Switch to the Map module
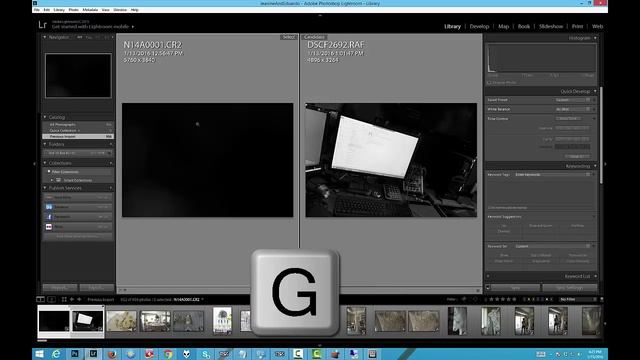This screenshot has height=360, width=640. point(503,26)
